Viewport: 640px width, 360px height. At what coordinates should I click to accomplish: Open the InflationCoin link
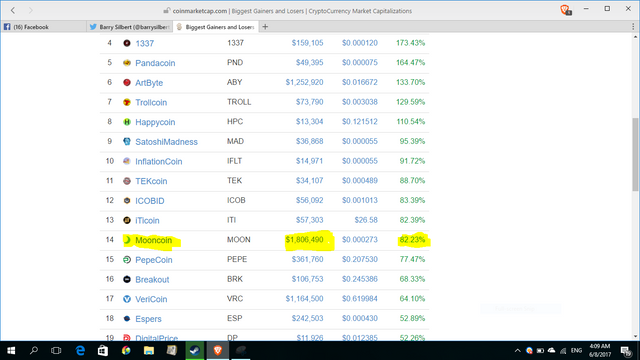click(x=159, y=162)
